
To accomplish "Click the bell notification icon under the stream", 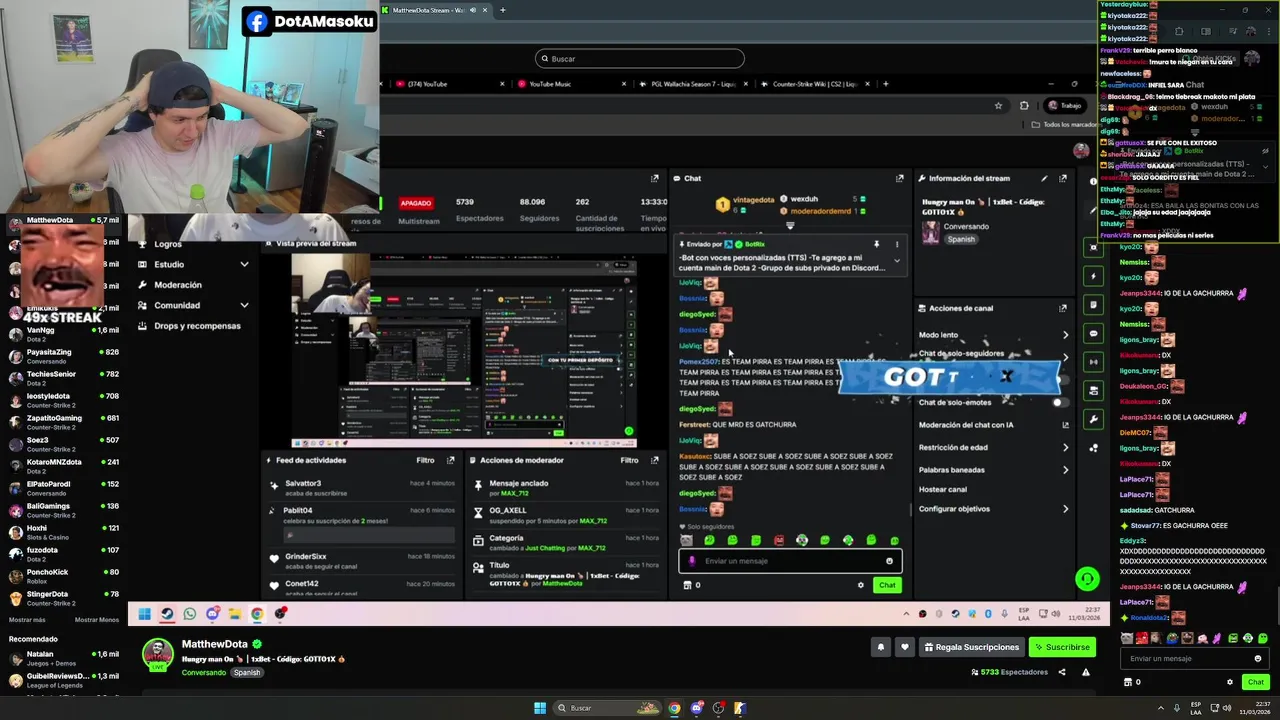I will point(881,647).
